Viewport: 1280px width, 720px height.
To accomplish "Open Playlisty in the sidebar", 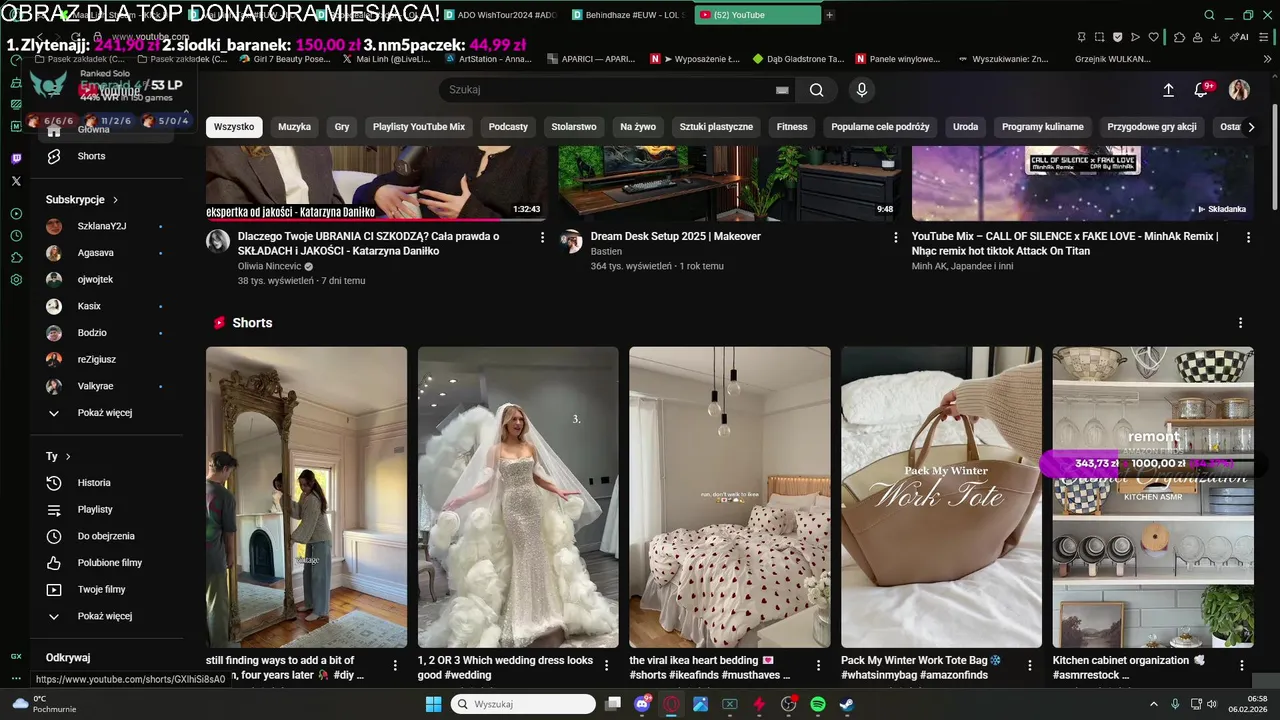I will pyautogui.click(x=95, y=510).
